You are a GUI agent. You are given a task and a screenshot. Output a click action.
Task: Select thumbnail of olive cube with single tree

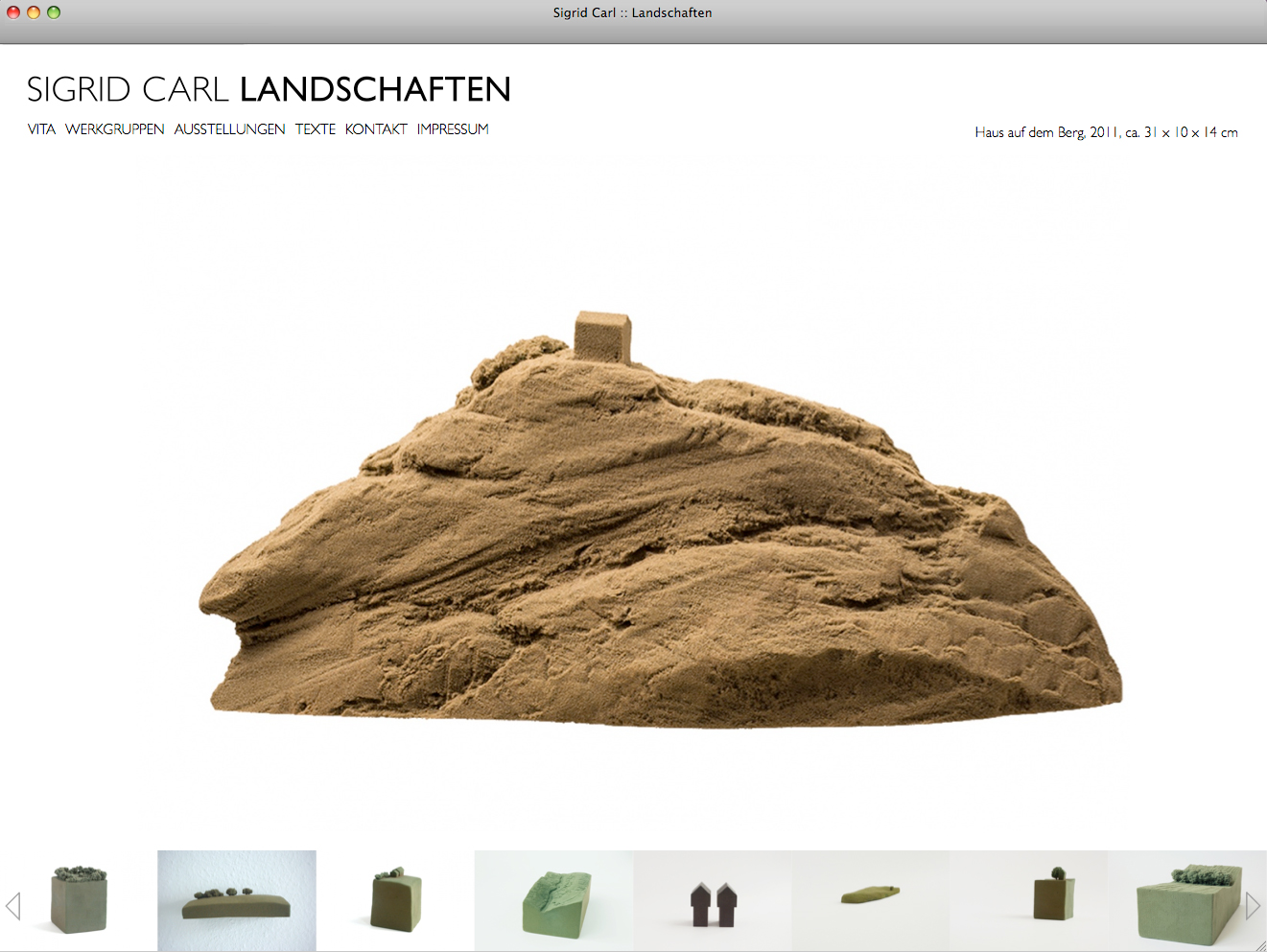[x=1029, y=900]
